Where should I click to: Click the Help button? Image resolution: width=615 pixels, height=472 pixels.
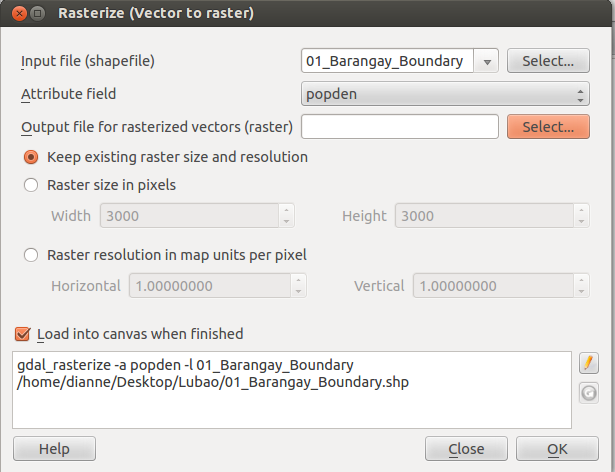(x=54, y=449)
